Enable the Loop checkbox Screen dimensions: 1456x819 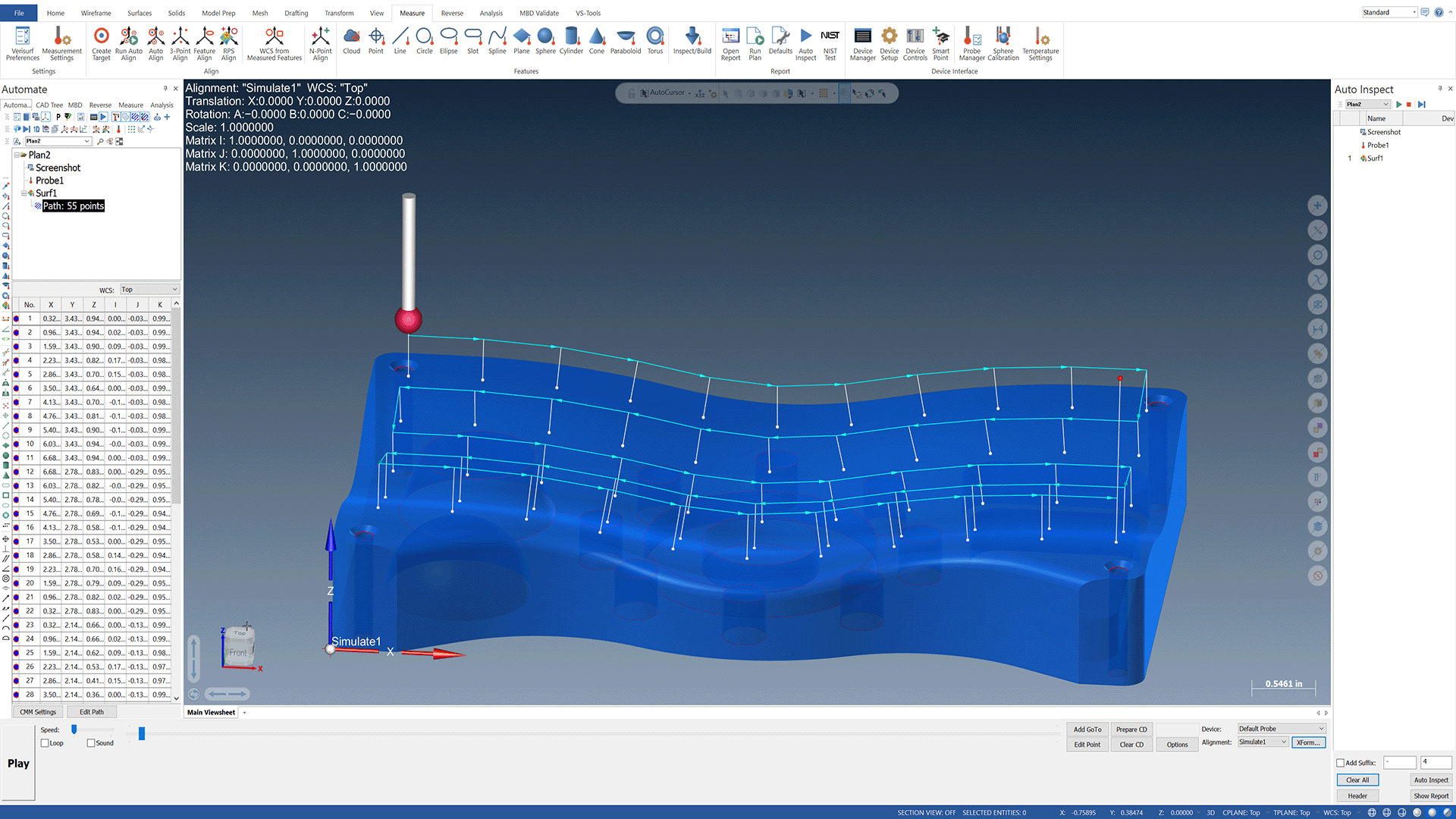(45, 743)
